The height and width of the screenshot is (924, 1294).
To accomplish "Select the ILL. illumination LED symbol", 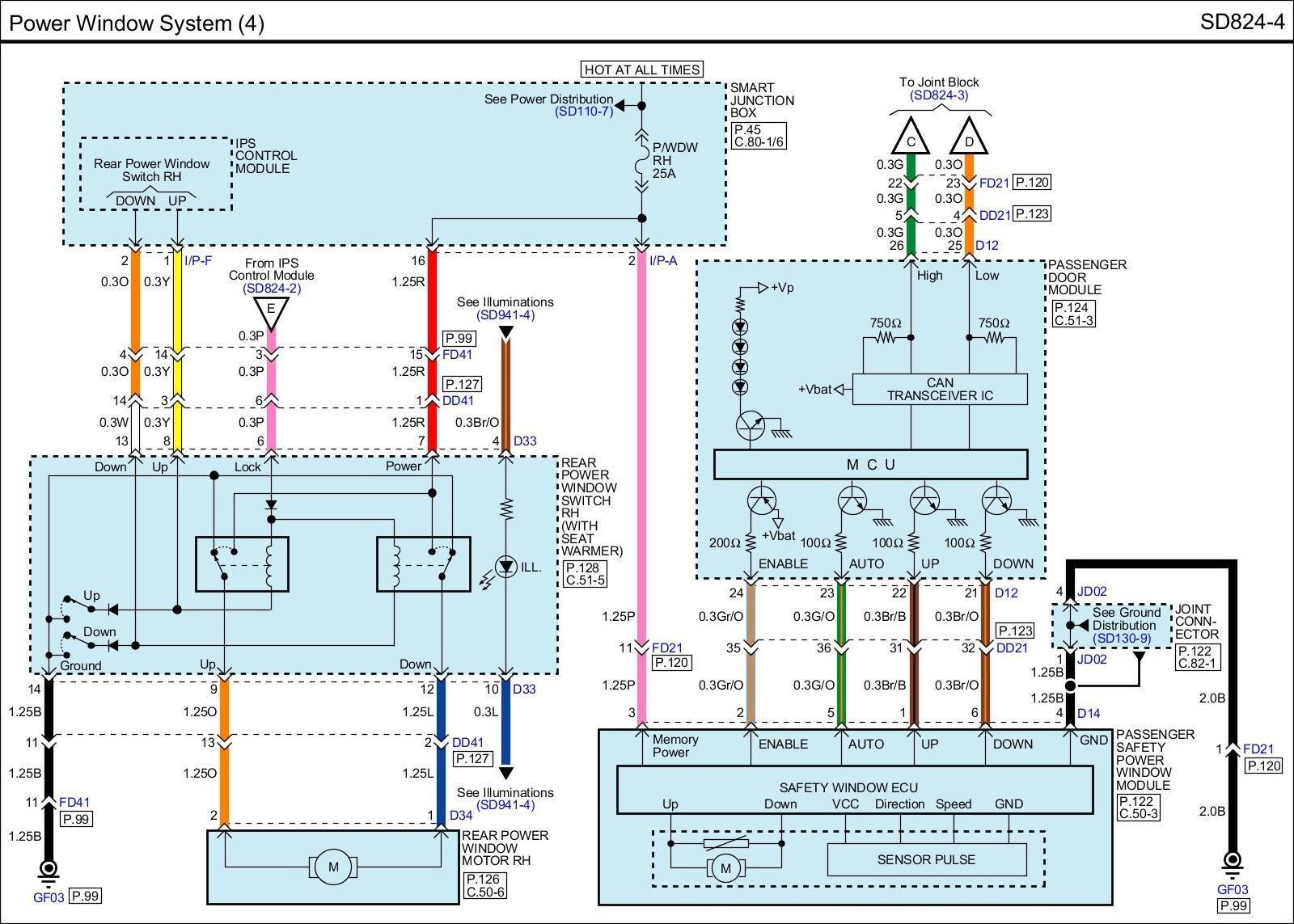I will pyautogui.click(x=506, y=567).
